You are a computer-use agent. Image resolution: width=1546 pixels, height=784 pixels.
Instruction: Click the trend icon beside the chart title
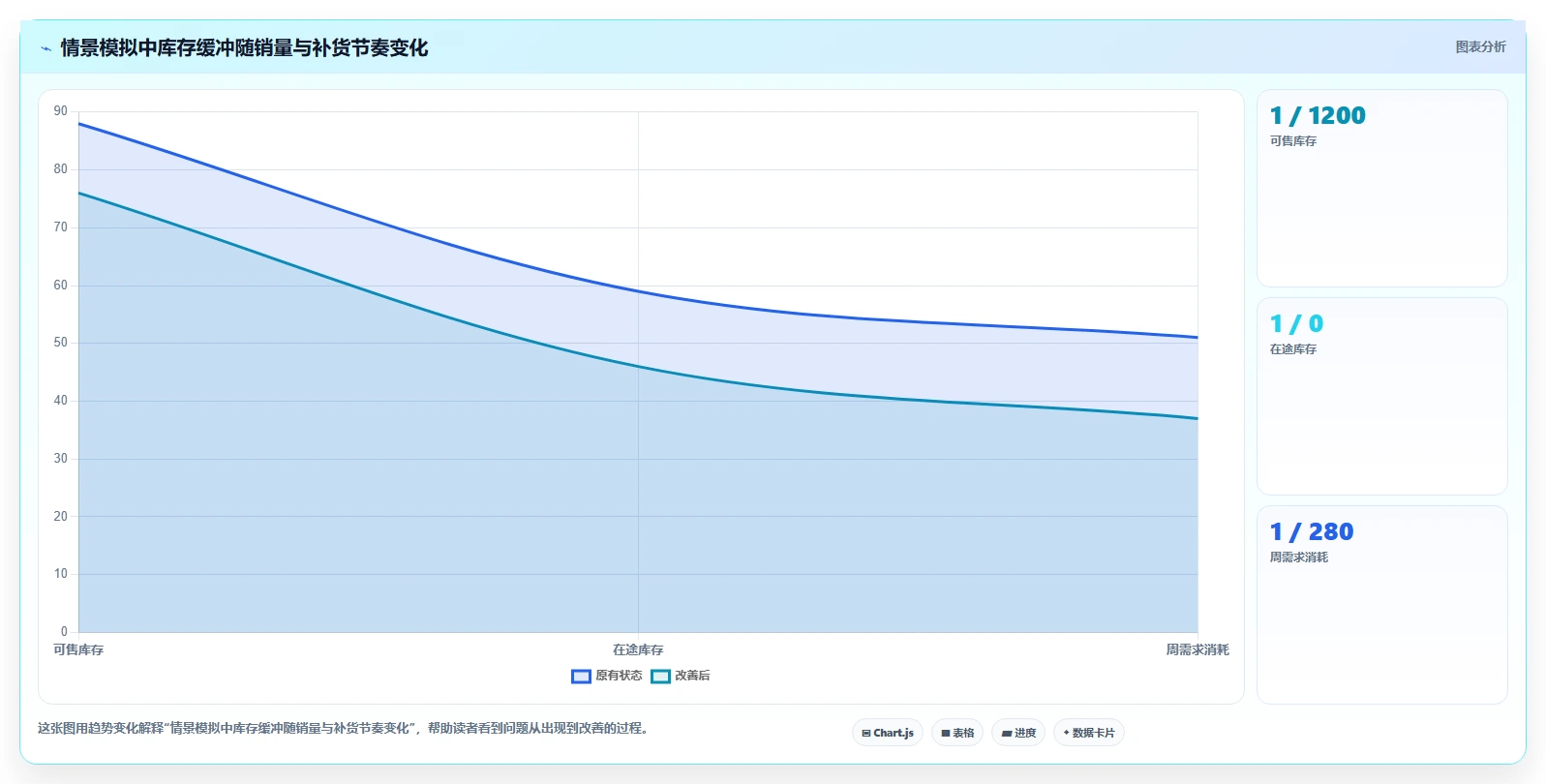[45, 48]
